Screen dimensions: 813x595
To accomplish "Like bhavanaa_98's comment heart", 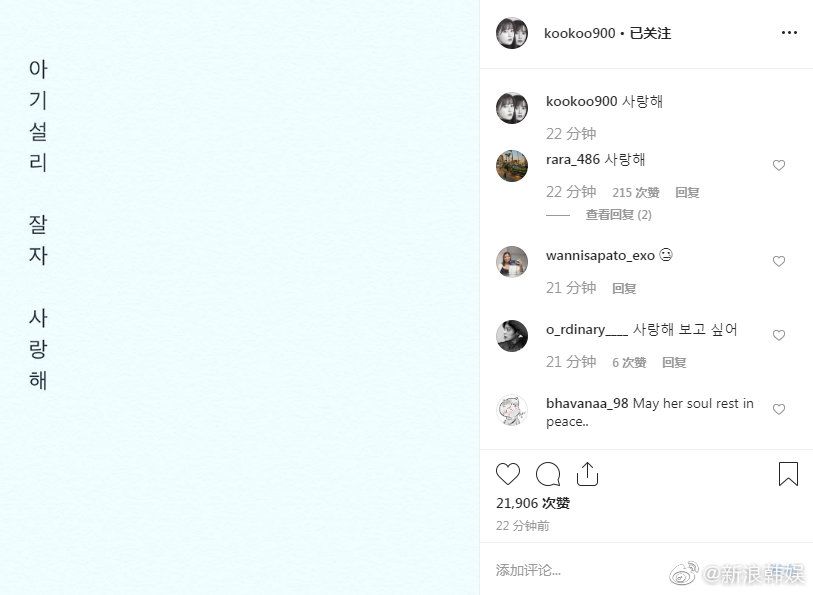I will pyautogui.click(x=779, y=409).
